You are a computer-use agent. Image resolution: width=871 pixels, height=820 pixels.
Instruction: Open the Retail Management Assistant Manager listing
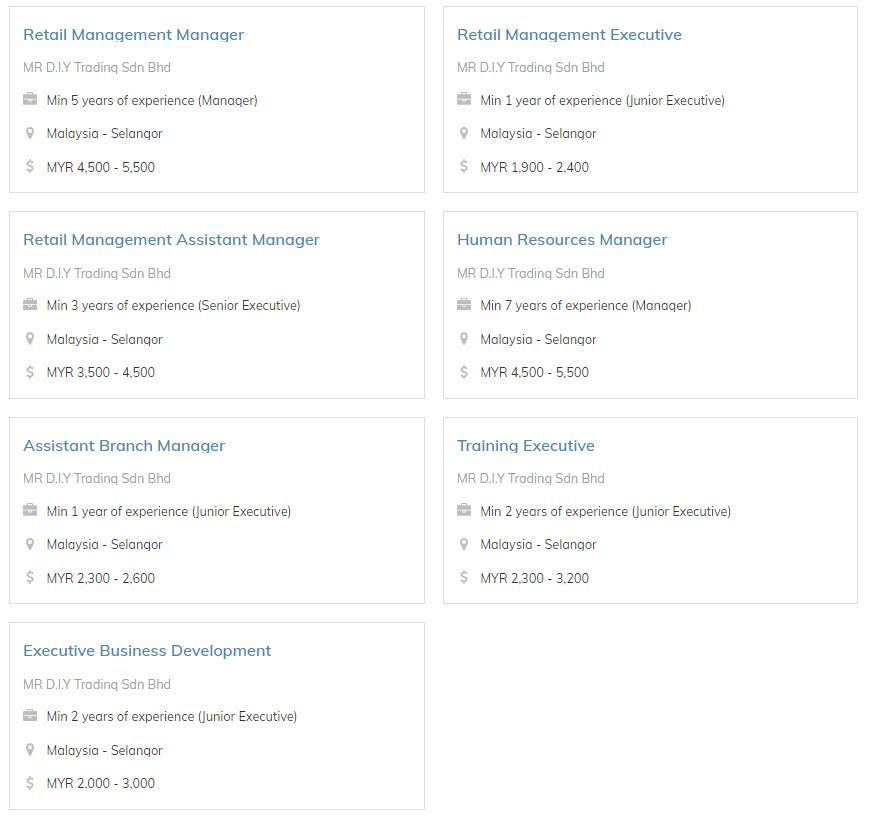[x=171, y=240]
